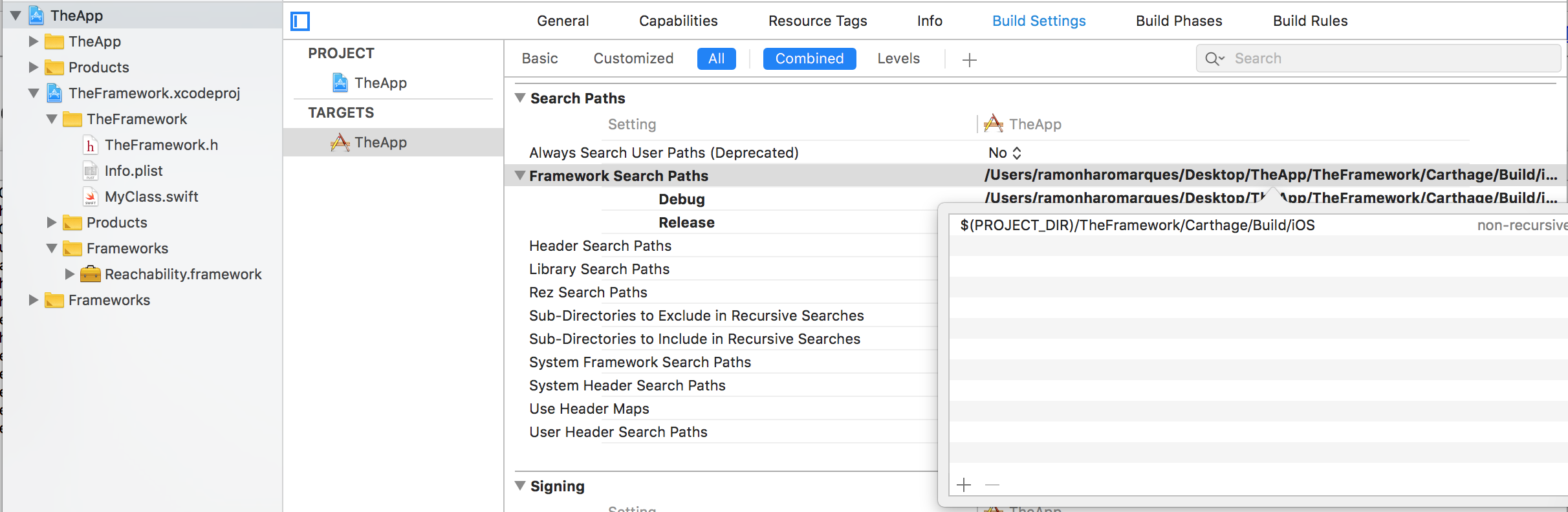
Task: Select the PROJECT_DIR framework path entry
Action: click(1137, 226)
